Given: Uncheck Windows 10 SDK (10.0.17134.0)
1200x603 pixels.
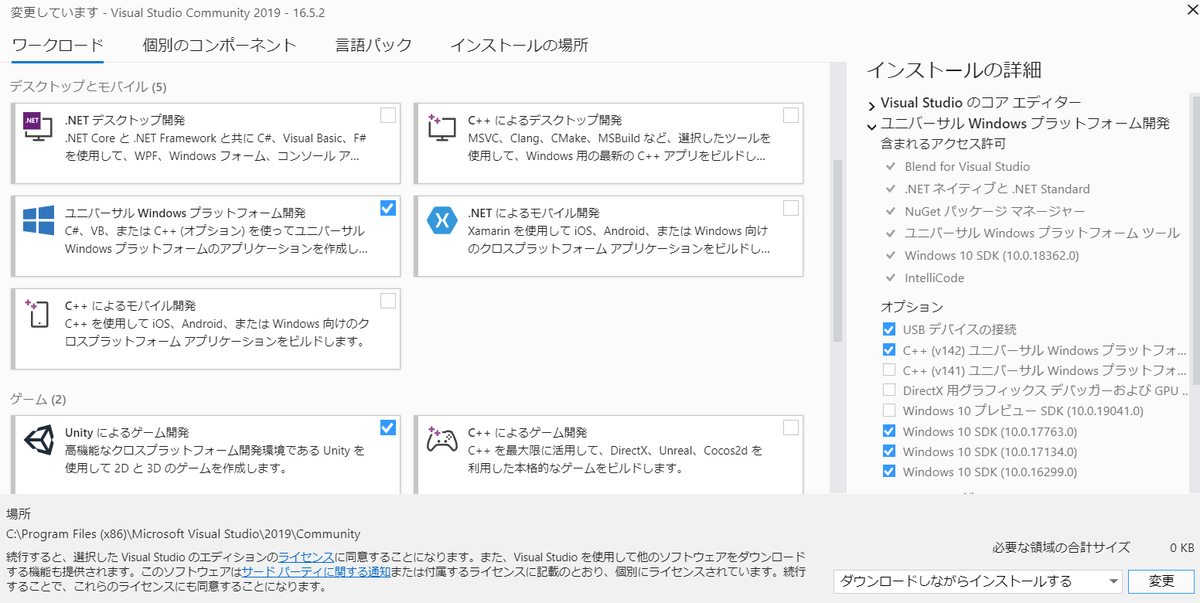Looking at the screenshot, I should pos(889,451).
